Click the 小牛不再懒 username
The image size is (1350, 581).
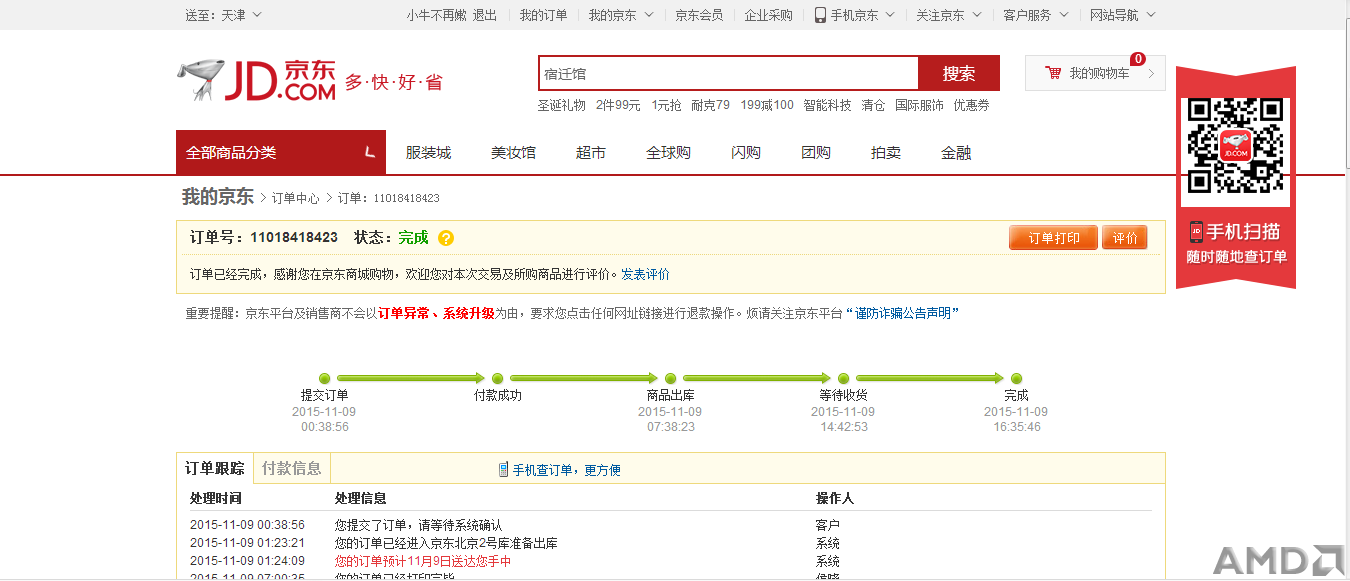coord(436,15)
